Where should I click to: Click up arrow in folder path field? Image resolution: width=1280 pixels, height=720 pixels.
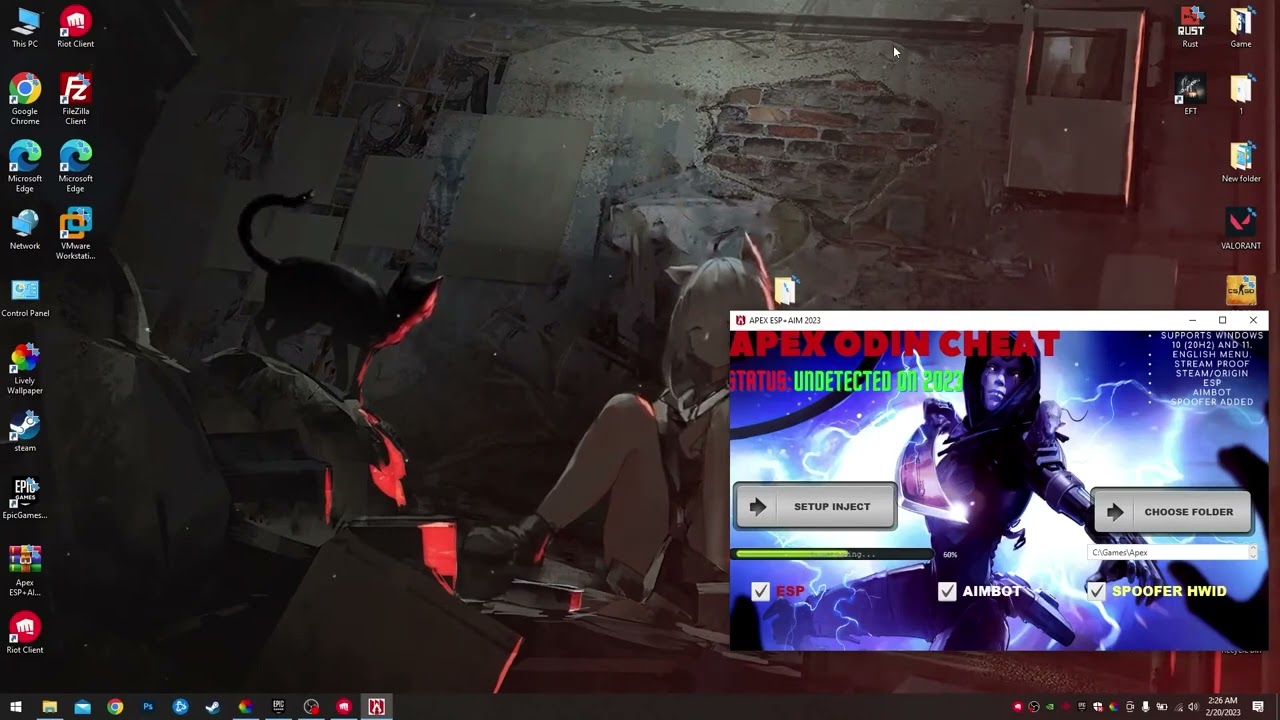point(1252,549)
